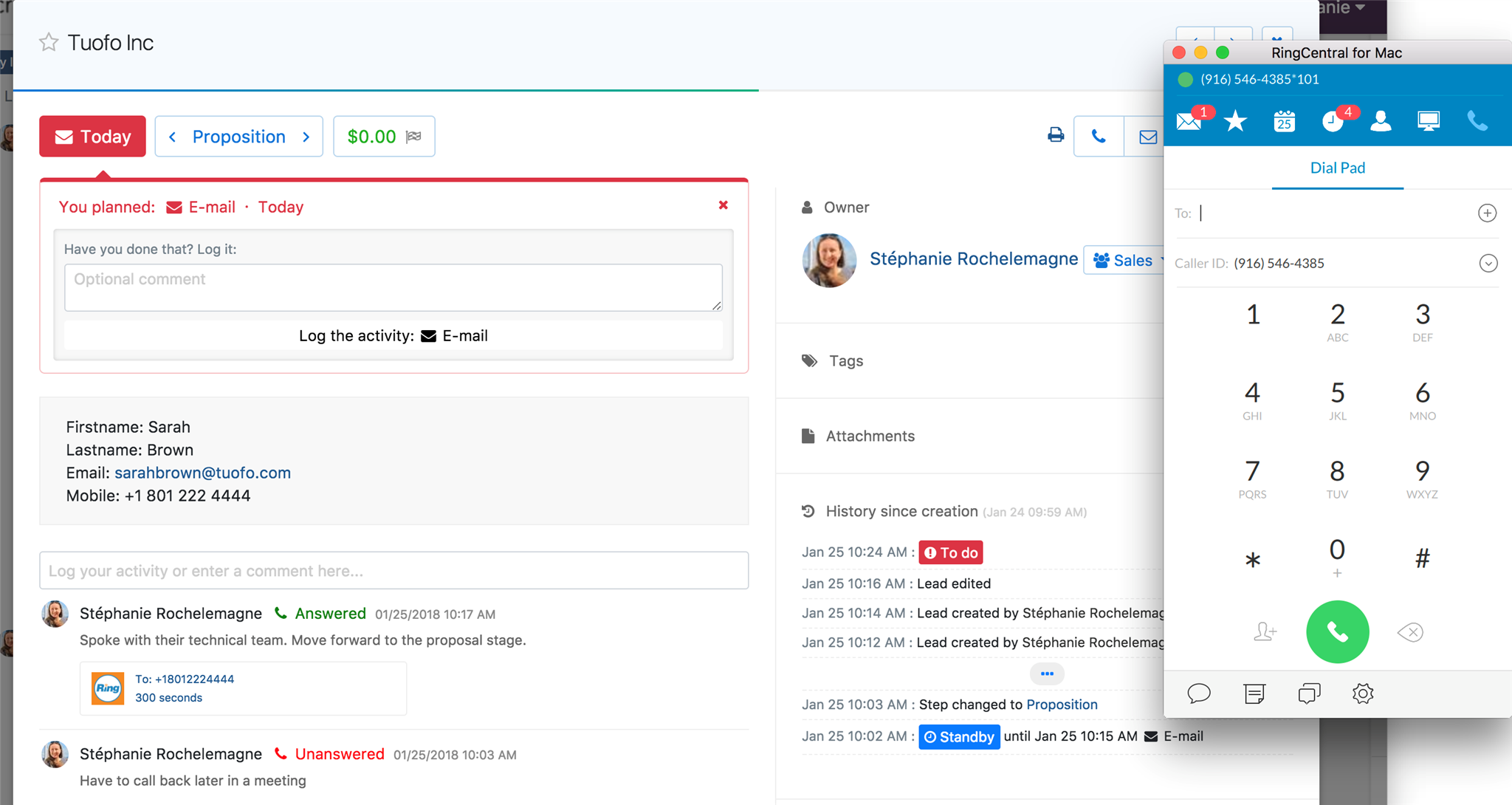Viewport: 1512px width, 805px height.
Task: Click the Optional comment text box
Action: pos(393,287)
